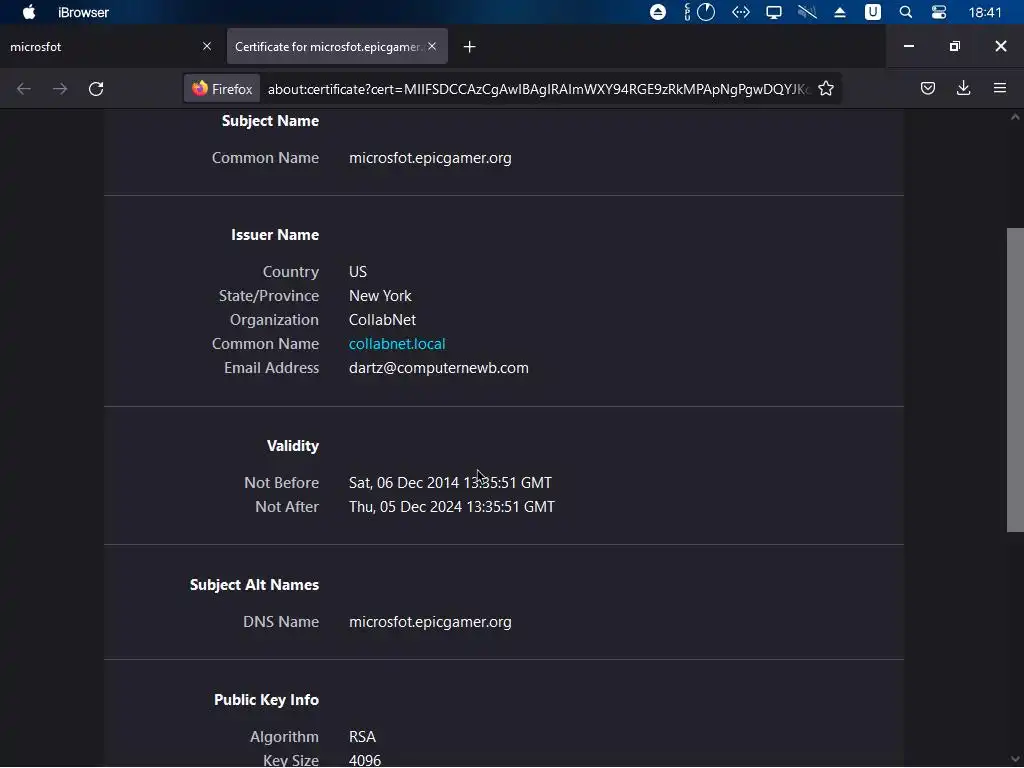
Task: Click the code brackets icon in menu bar
Action: coord(741,12)
